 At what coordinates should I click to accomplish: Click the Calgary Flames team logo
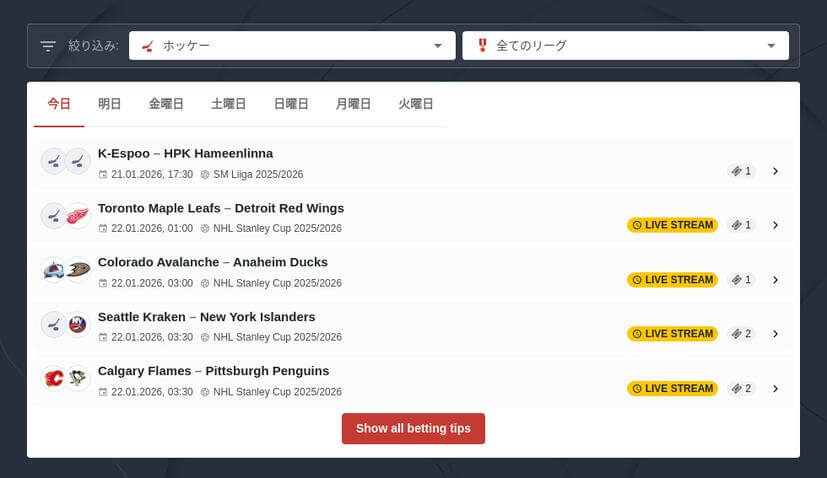pyautogui.click(x=54, y=379)
